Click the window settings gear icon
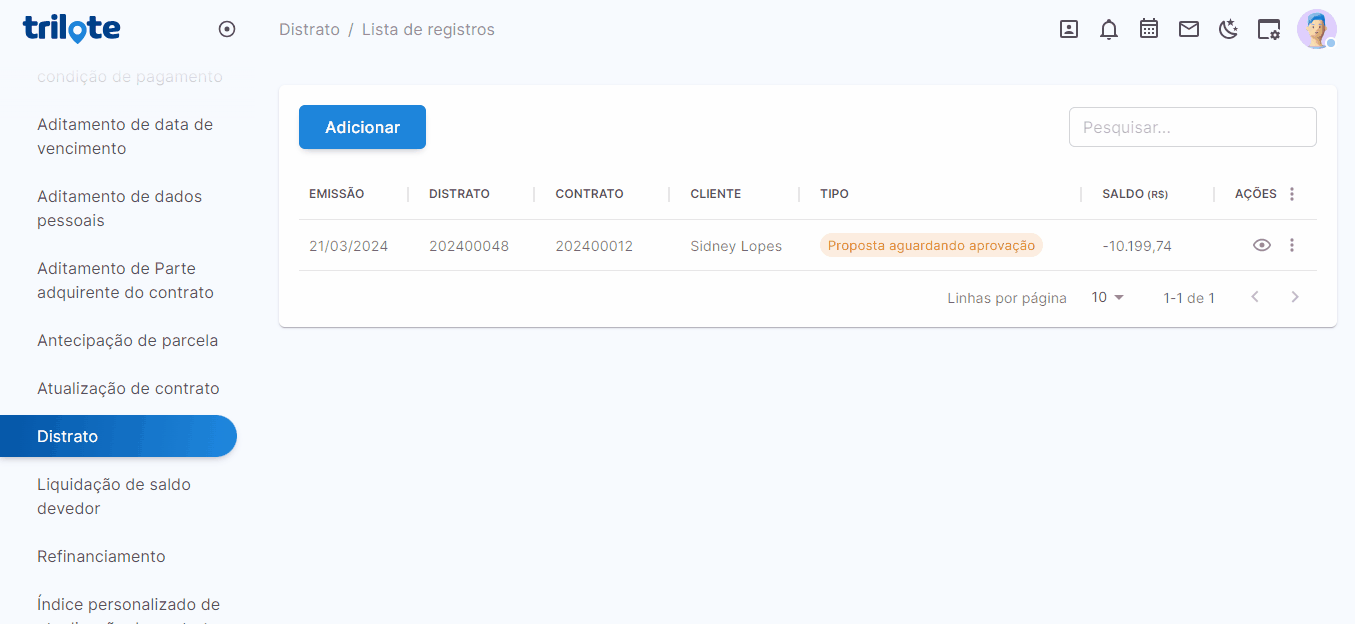The width and height of the screenshot is (1355, 624). click(x=1269, y=29)
